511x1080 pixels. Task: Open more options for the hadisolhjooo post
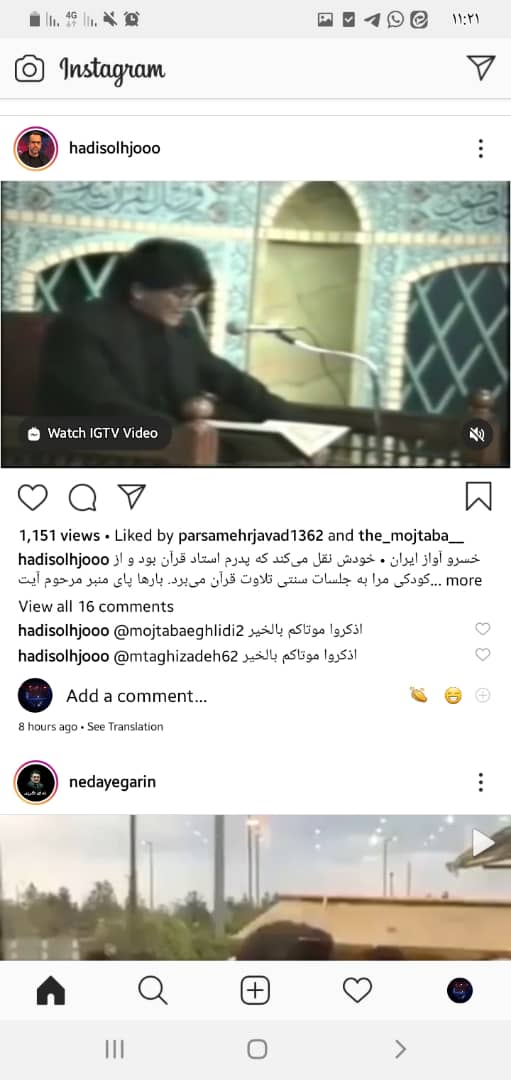[481, 148]
